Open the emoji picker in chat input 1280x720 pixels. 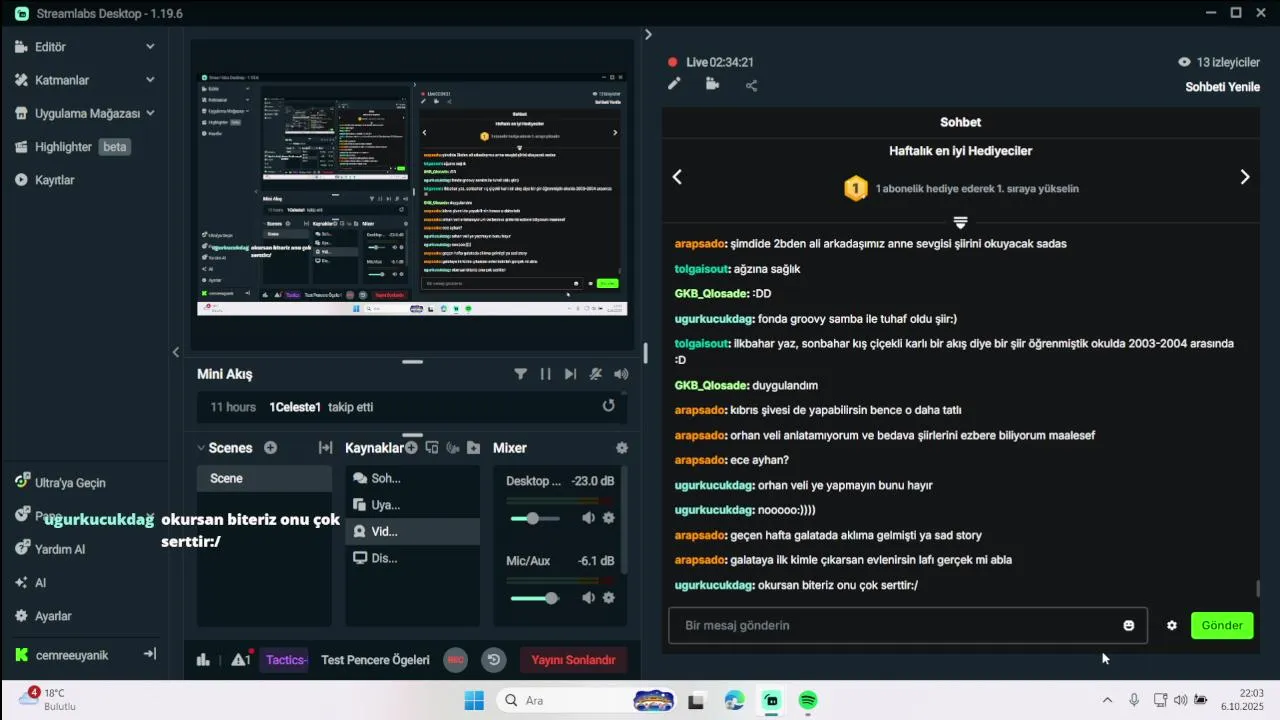click(x=1129, y=625)
